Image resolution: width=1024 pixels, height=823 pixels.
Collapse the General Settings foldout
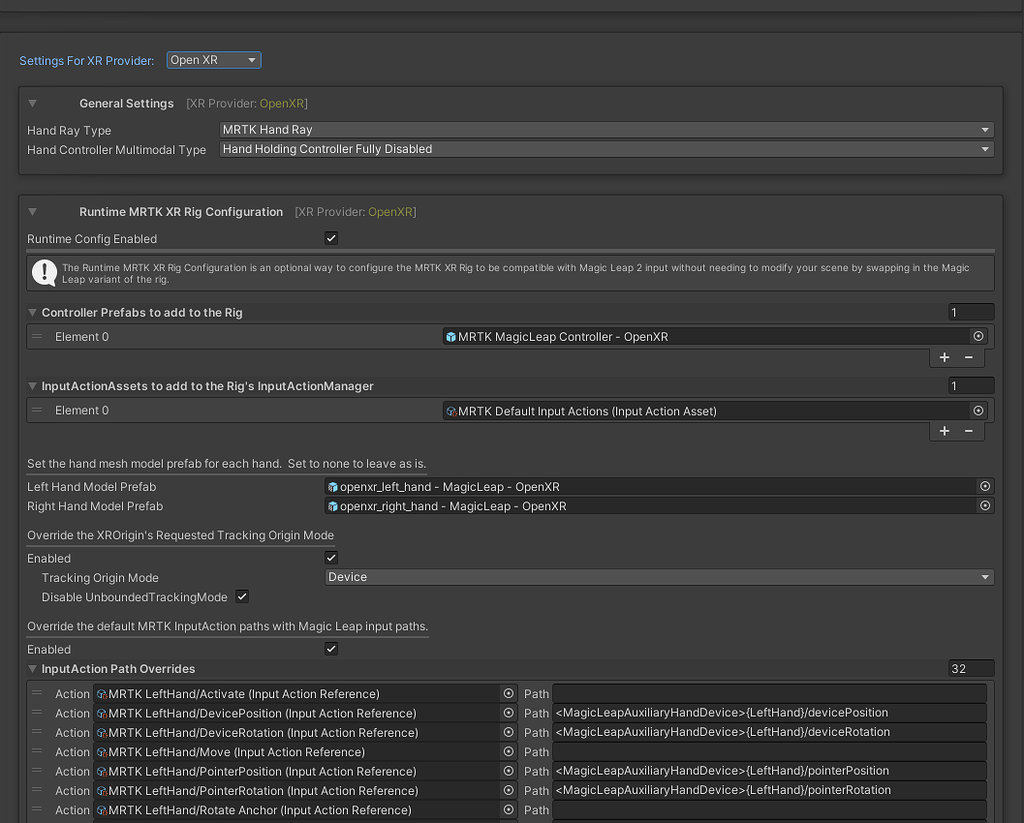coord(31,103)
